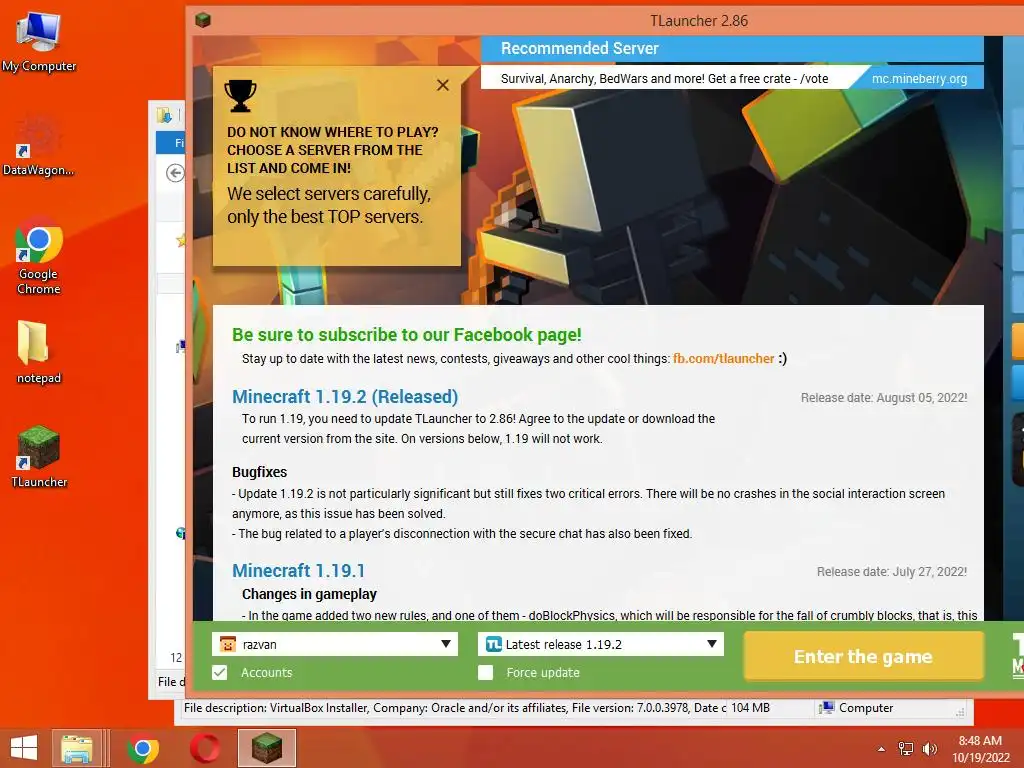
Task: Open the notepad folder on desktop
Action: (39, 353)
